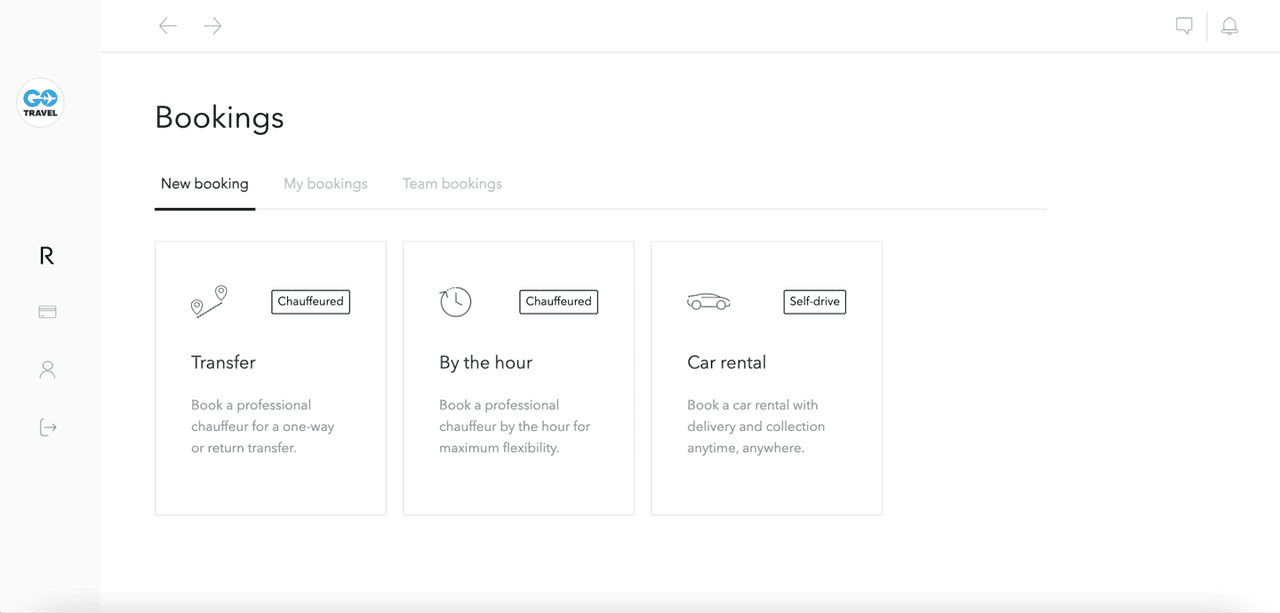
Task: Click the Go Travel logo
Action: (x=41, y=102)
